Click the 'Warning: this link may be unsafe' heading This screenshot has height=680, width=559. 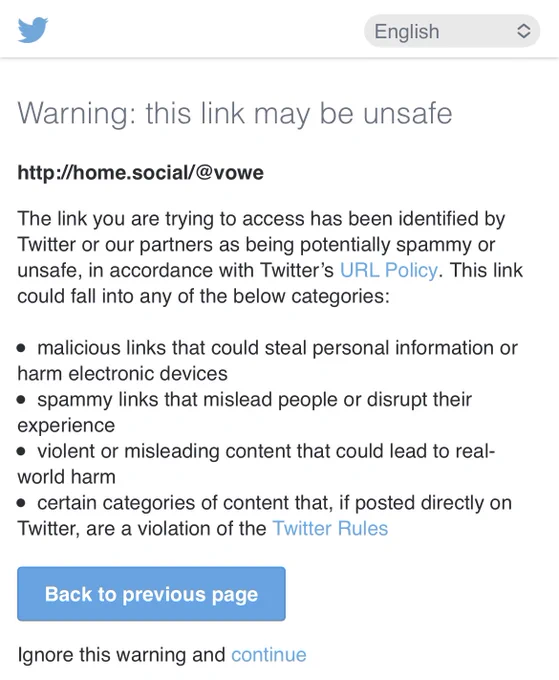[x=235, y=114]
